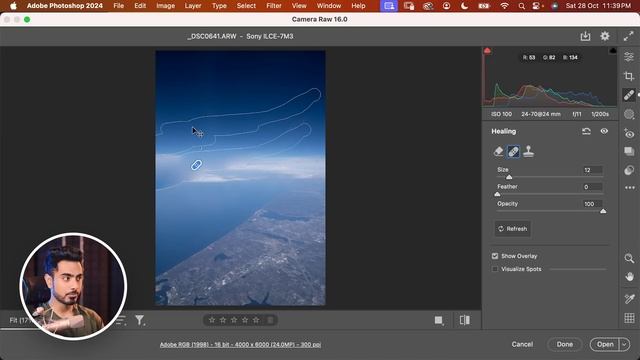Image resolution: width=640 pixels, height=360 pixels.
Task: Select the Clone stamp mode
Action: point(529,151)
